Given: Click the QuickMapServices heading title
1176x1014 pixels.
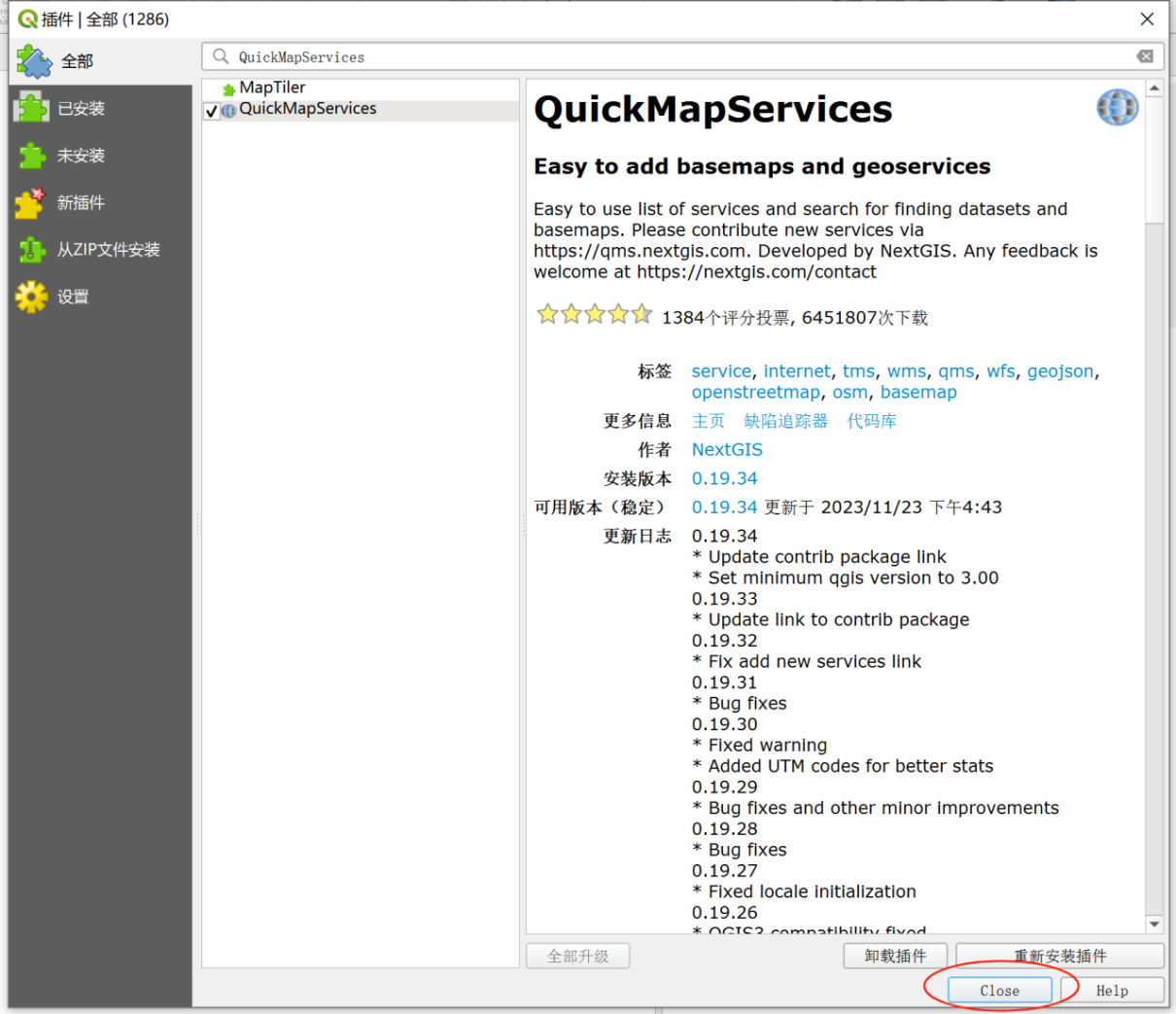Looking at the screenshot, I should (x=713, y=109).
